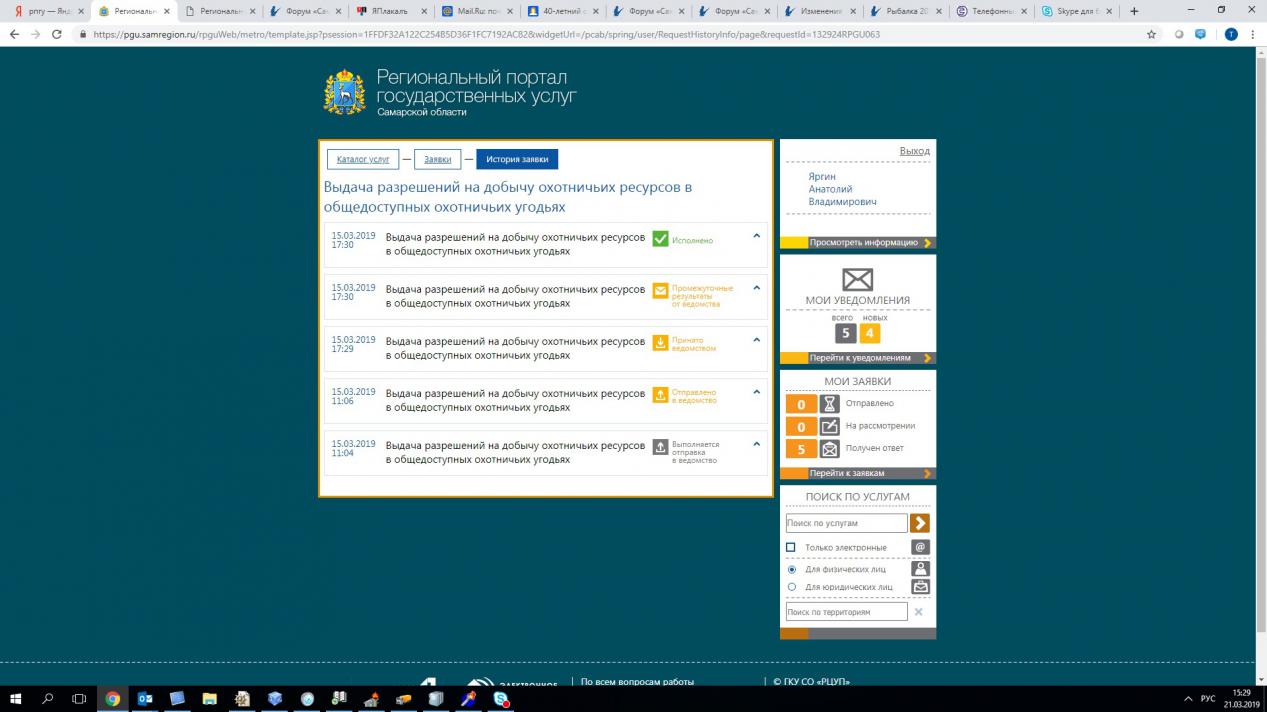This screenshot has height=712, width=1267.
Task: Enable the Только электронные checkbox
Action: pos(791,547)
